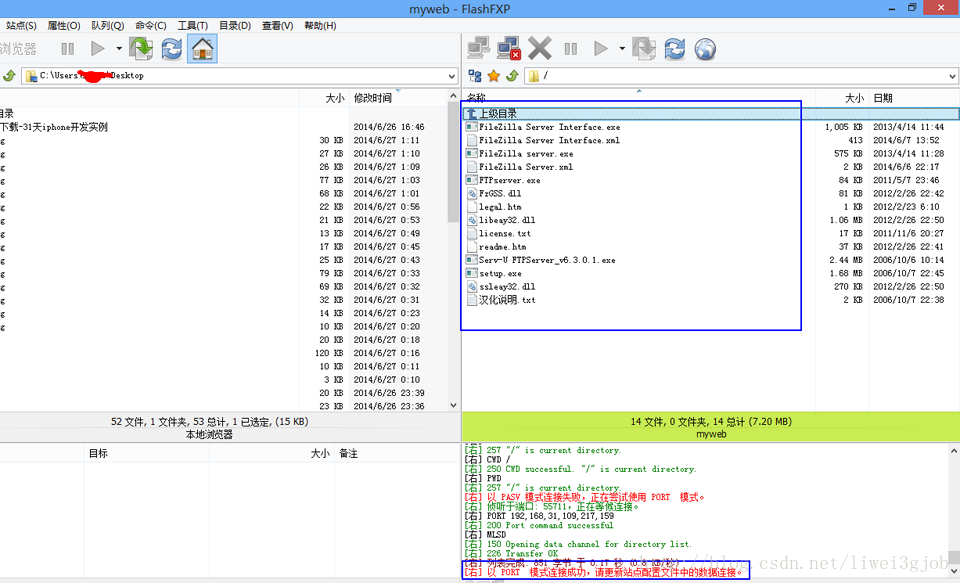Screen dimensions: 960x583
Task: Click the myweb remote status bar
Action: coord(711,427)
